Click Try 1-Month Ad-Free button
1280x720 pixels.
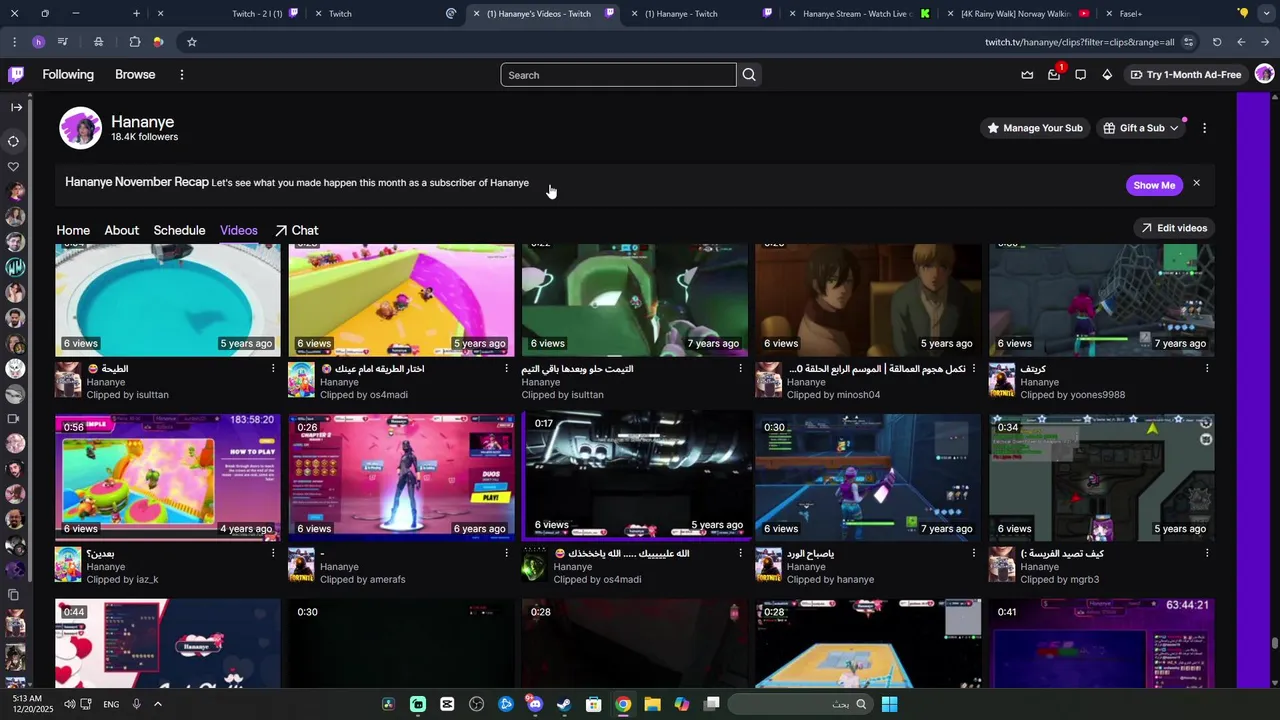1186,75
